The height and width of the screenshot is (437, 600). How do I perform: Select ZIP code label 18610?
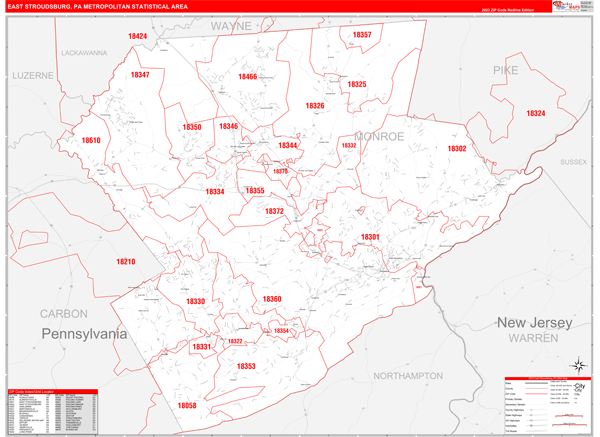pos(91,140)
